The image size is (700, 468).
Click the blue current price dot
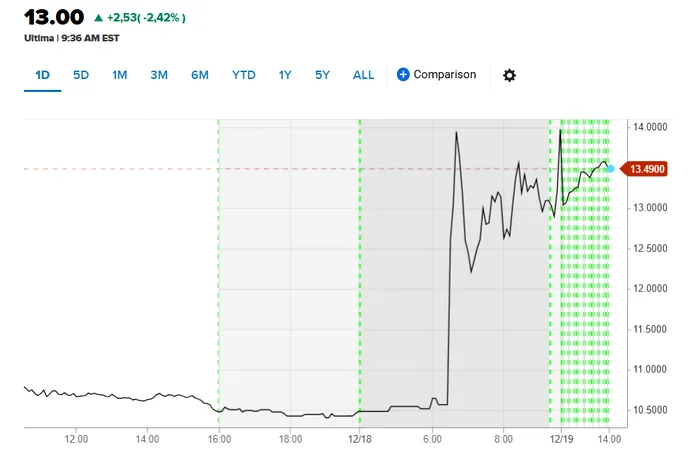pos(611,168)
